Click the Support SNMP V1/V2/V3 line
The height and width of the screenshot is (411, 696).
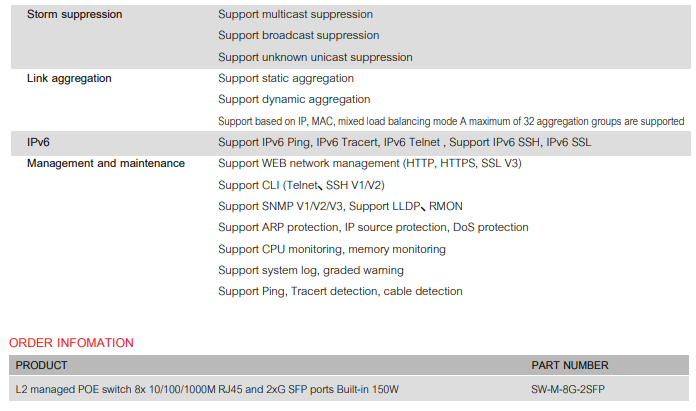click(340, 206)
